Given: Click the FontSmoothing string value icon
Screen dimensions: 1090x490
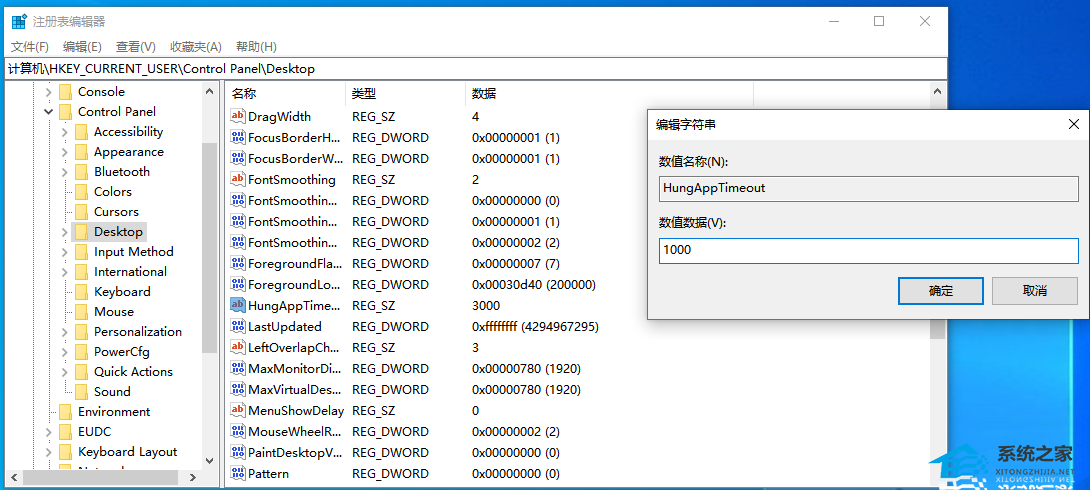Looking at the screenshot, I should (238, 180).
